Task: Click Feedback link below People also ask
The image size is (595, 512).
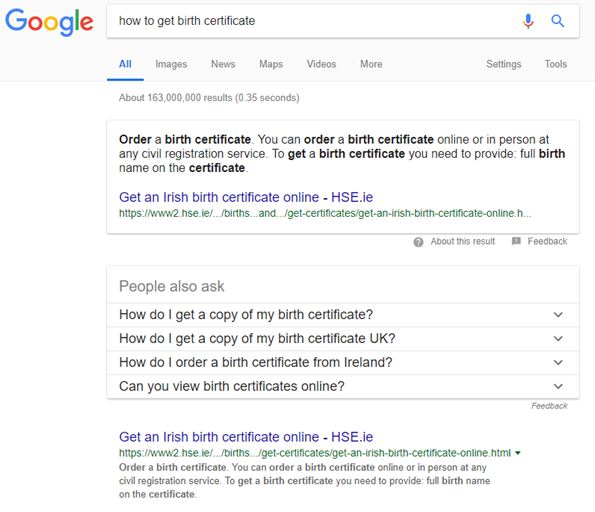Action: coord(549,406)
